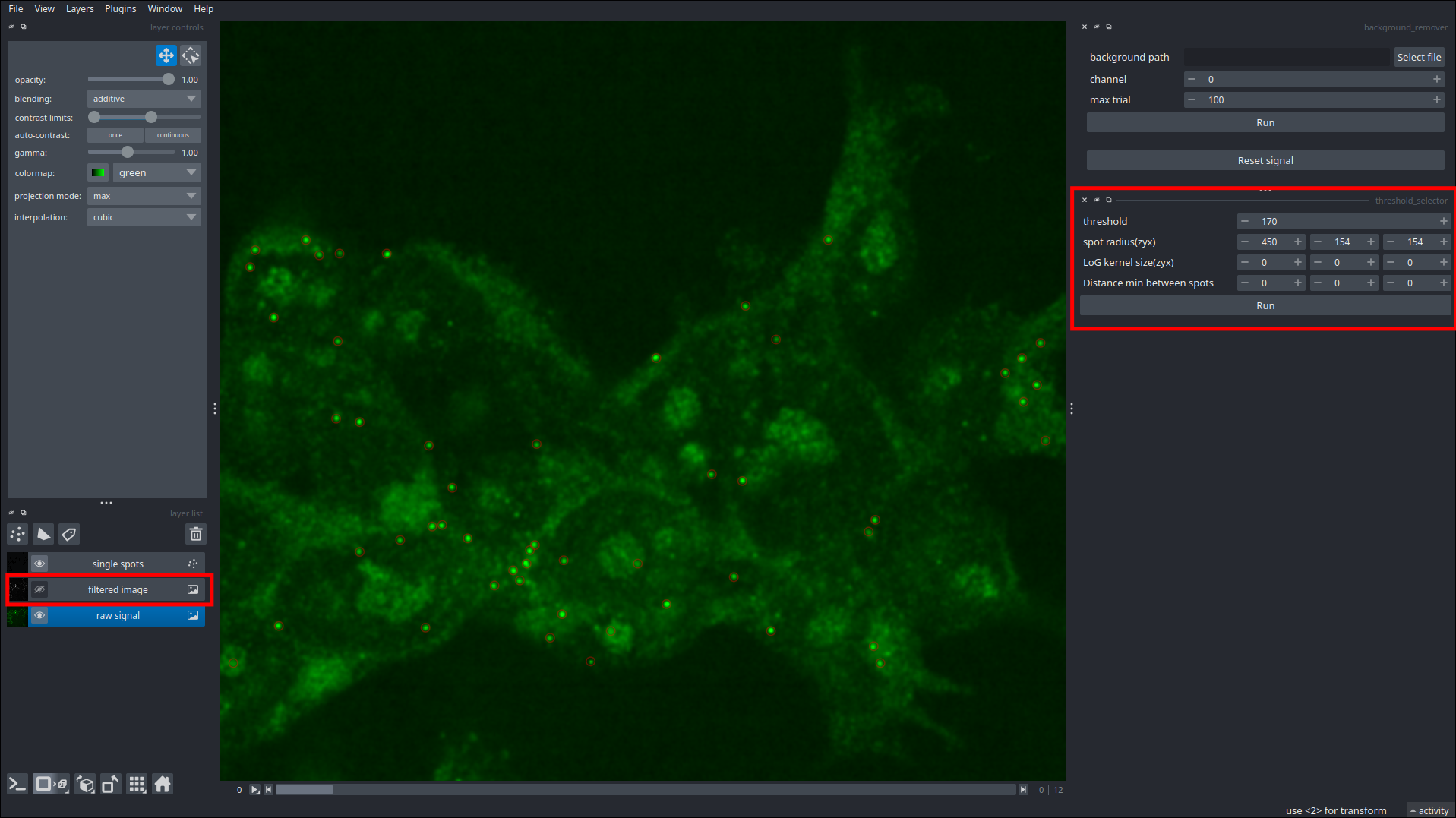Open the blending mode dropdown

pos(144,99)
